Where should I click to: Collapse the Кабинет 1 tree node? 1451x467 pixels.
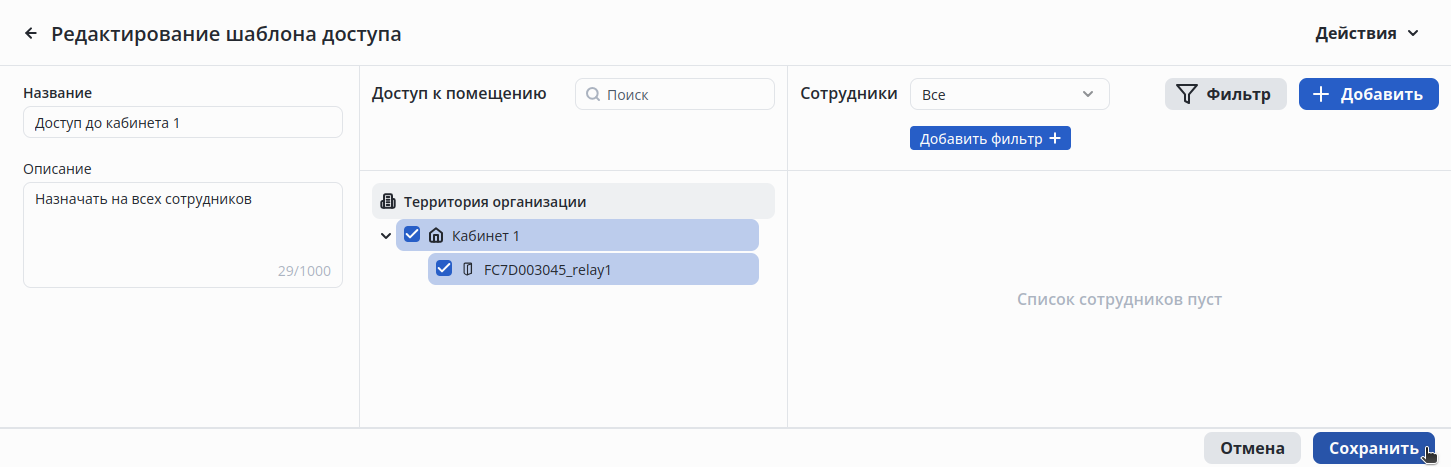(386, 236)
